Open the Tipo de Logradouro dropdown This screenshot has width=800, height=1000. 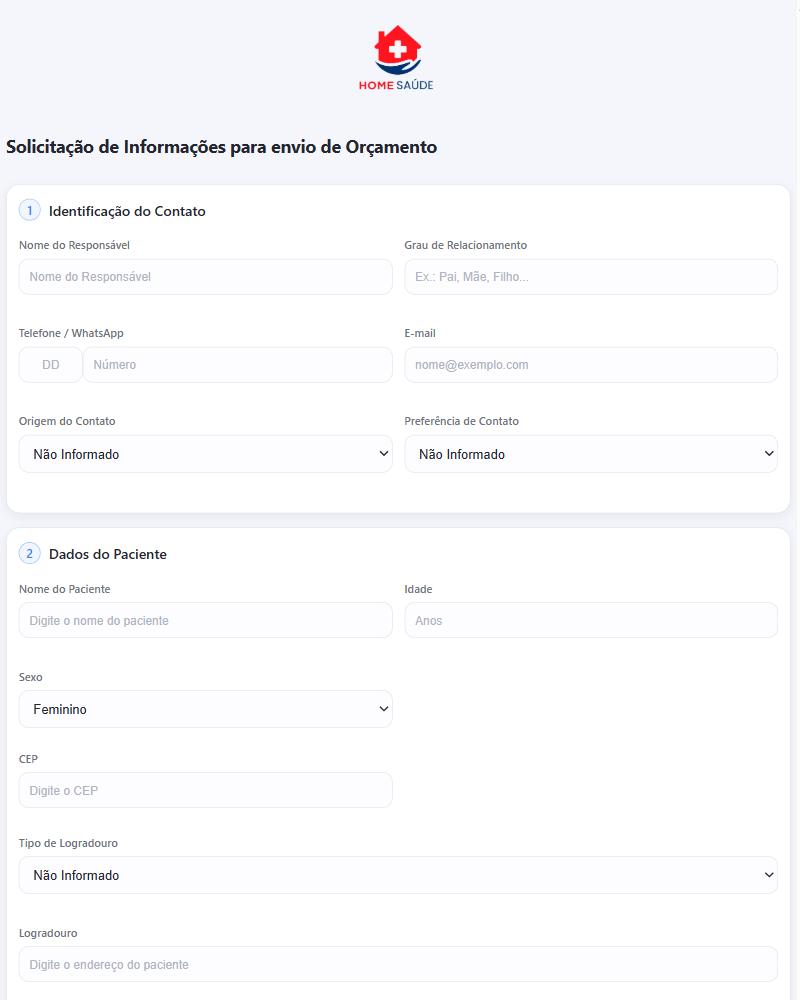click(x=398, y=875)
